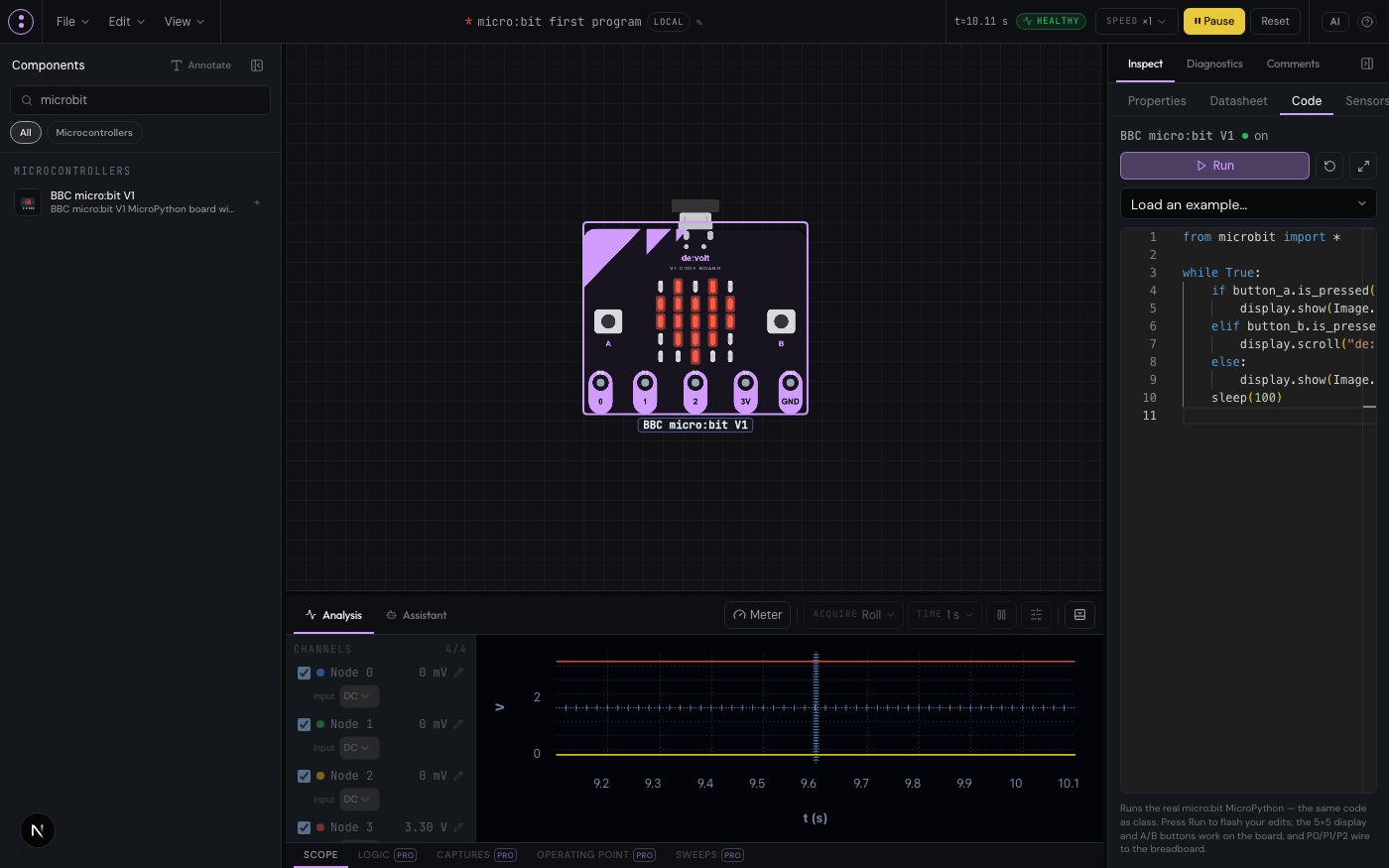The image size is (1389, 868).
Task: Click the rename pencil icon beside project title
Action: coord(699,22)
